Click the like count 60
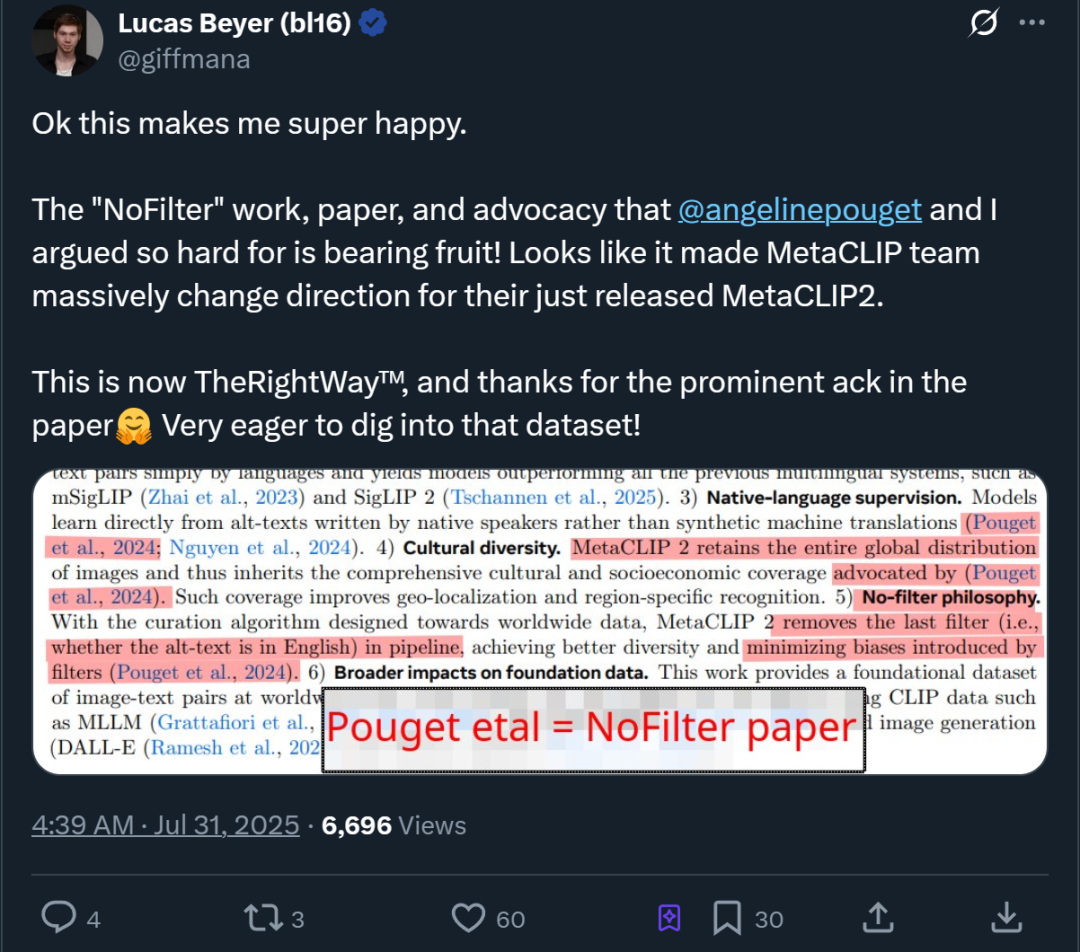The height and width of the screenshot is (952, 1080). tap(510, 920)
